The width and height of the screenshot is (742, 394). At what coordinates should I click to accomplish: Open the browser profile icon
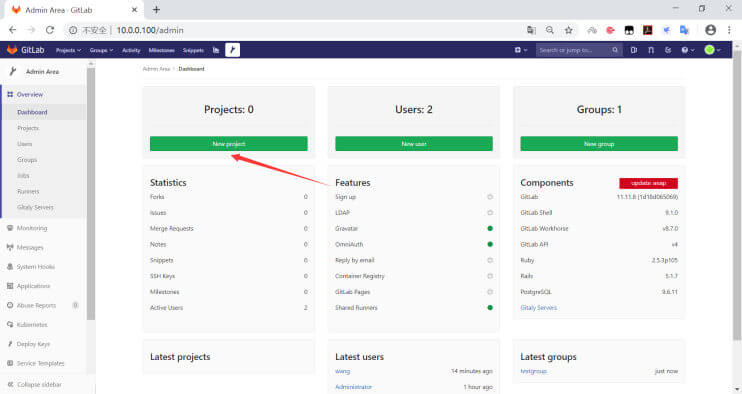coord(710,30)
